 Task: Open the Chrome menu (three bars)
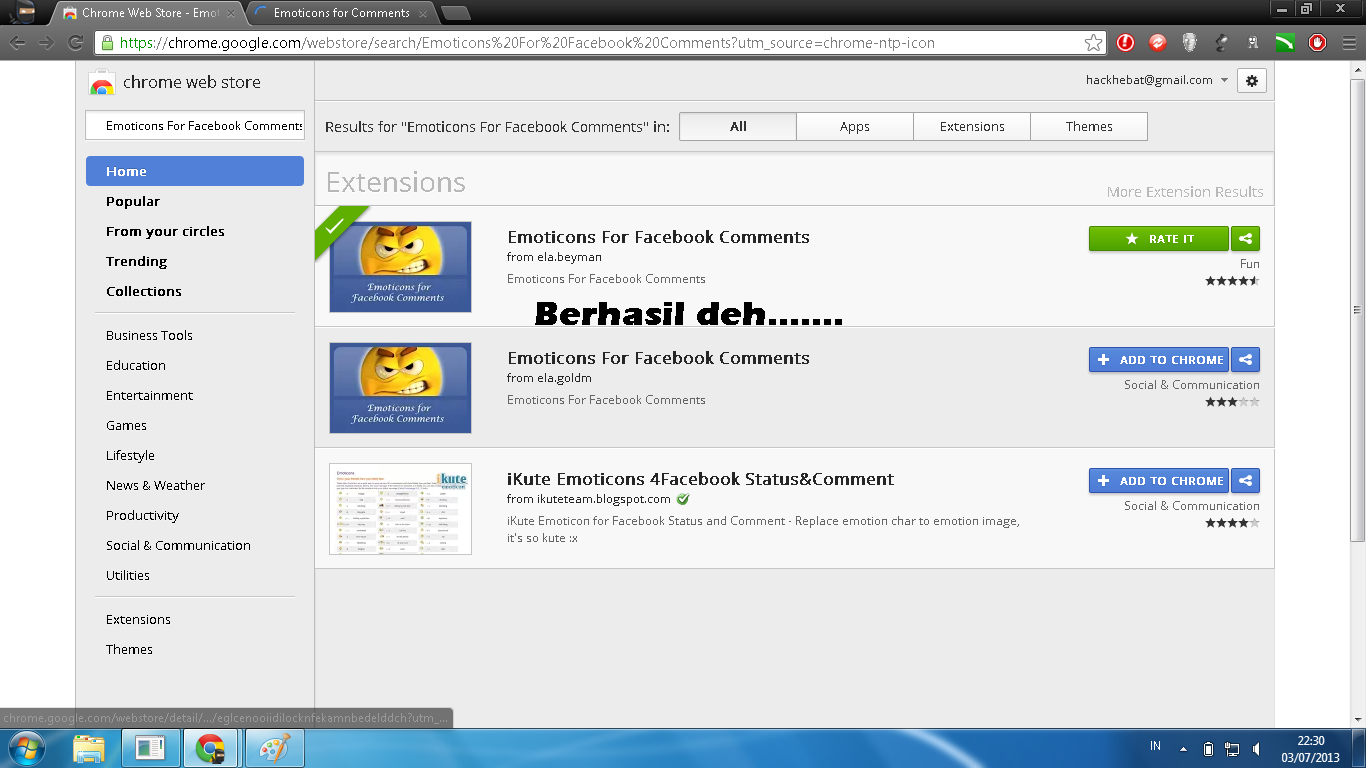click(x=1349, y=43)
